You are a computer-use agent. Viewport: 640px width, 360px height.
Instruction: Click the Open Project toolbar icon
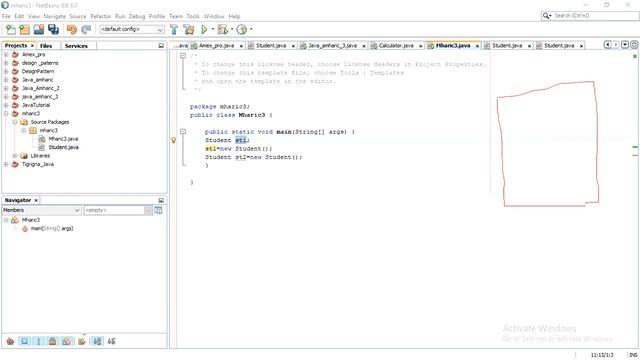pyautogui.click(x=39, y=29)
